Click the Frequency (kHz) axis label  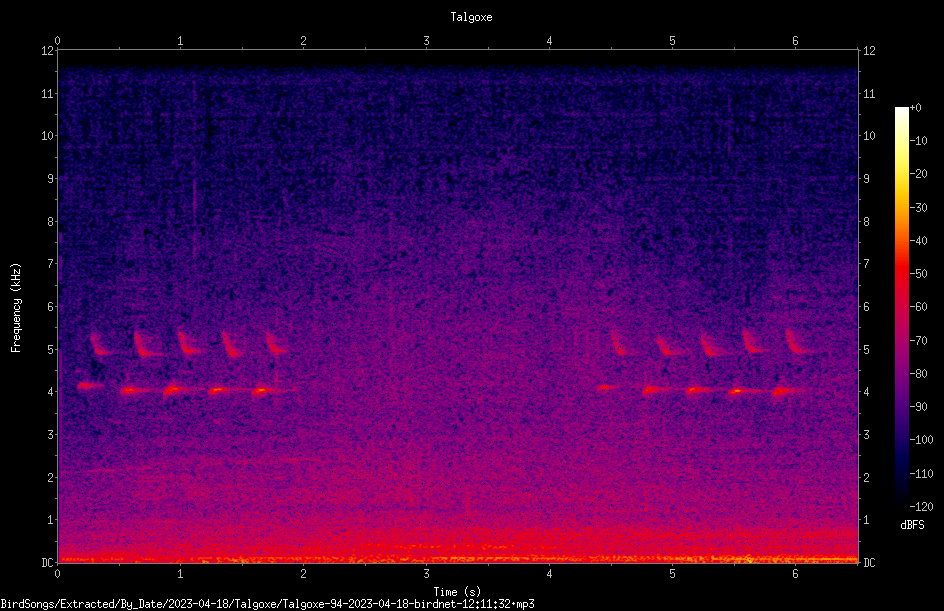click(16, 307)
